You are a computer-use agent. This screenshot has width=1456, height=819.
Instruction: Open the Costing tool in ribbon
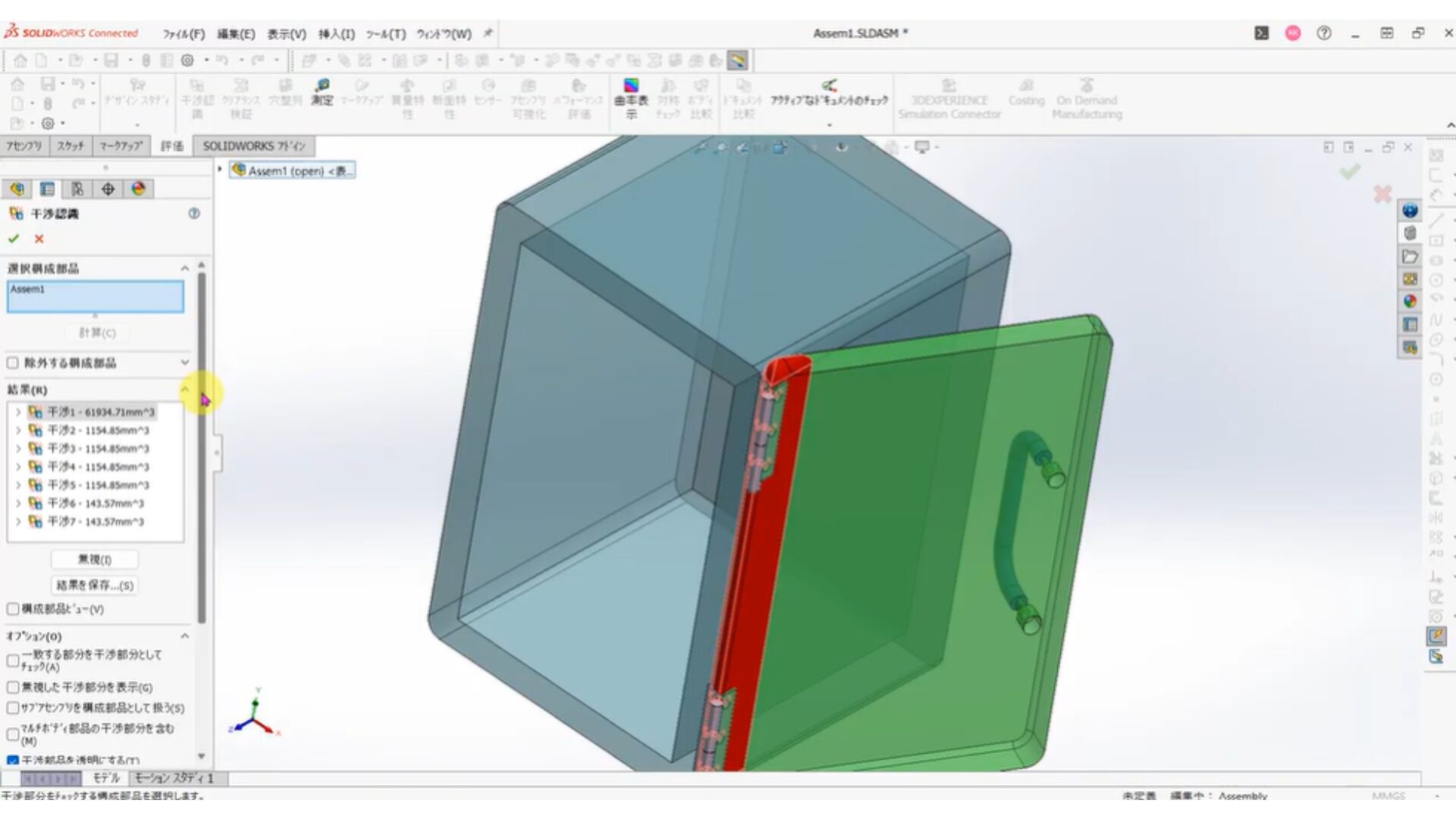pos(1026,93)
